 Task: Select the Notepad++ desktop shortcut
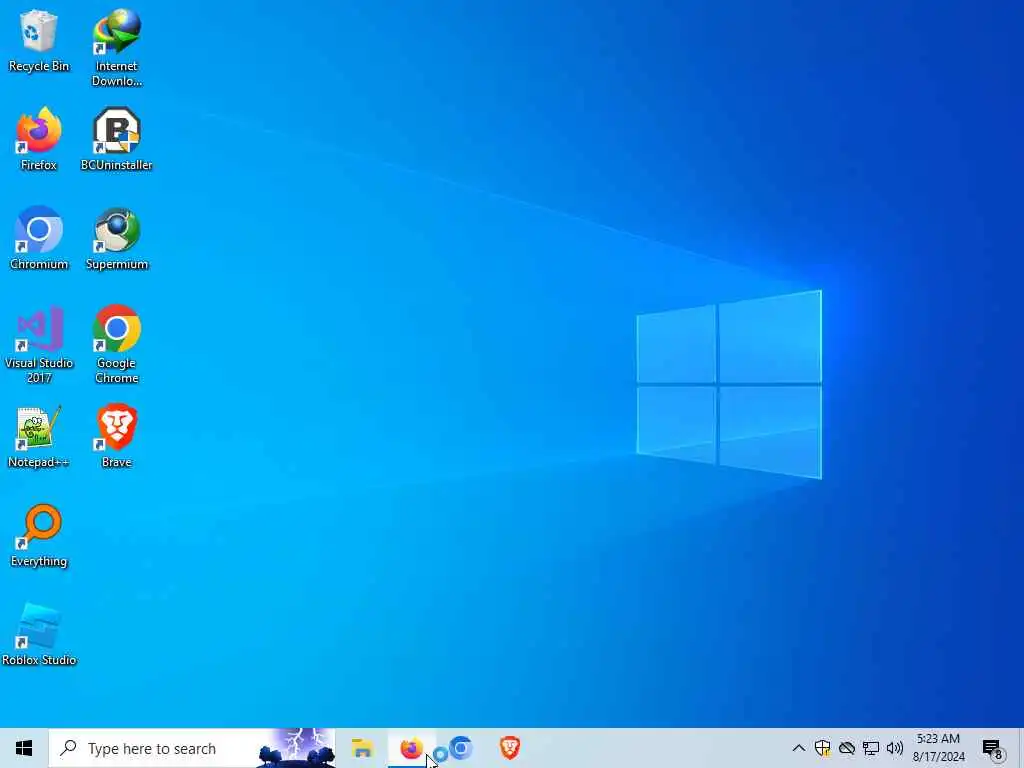pyautogui.click(x=39, y=436)
